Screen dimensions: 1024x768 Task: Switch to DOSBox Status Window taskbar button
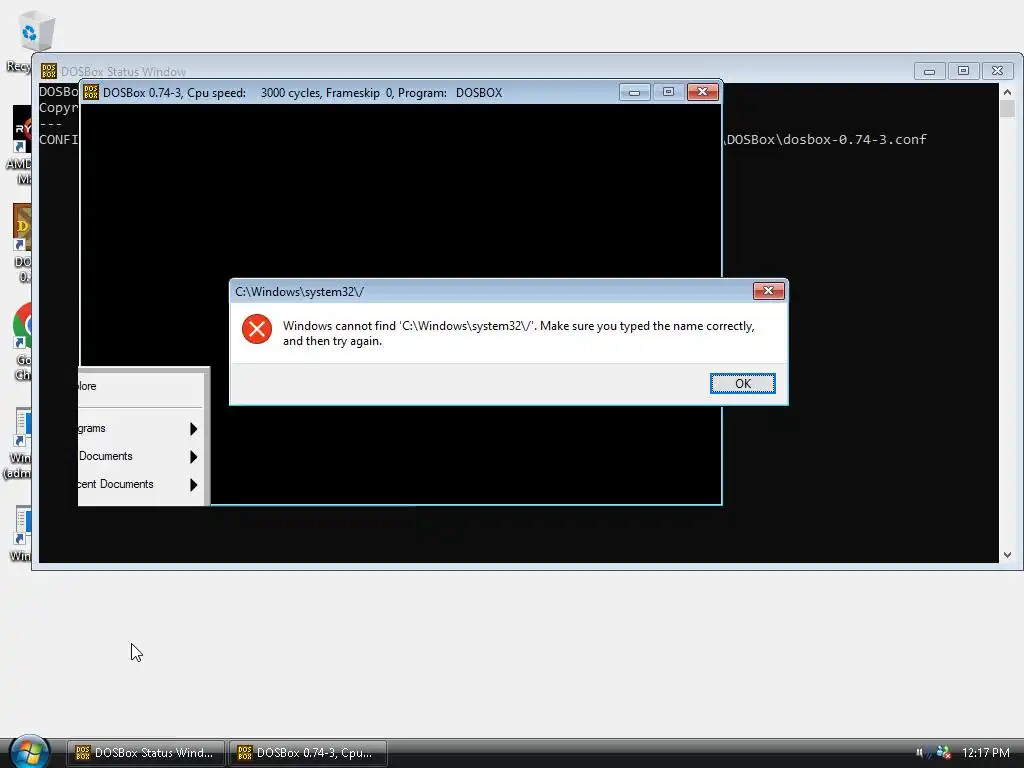146,753
